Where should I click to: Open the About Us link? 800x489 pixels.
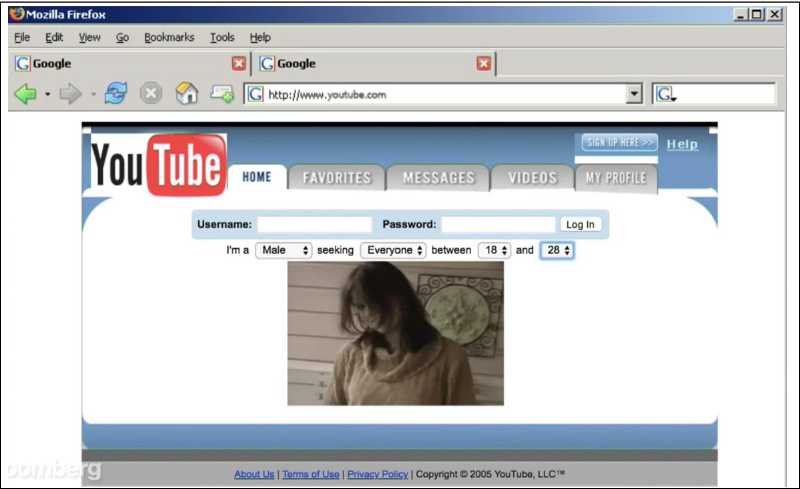click(254, 474)
